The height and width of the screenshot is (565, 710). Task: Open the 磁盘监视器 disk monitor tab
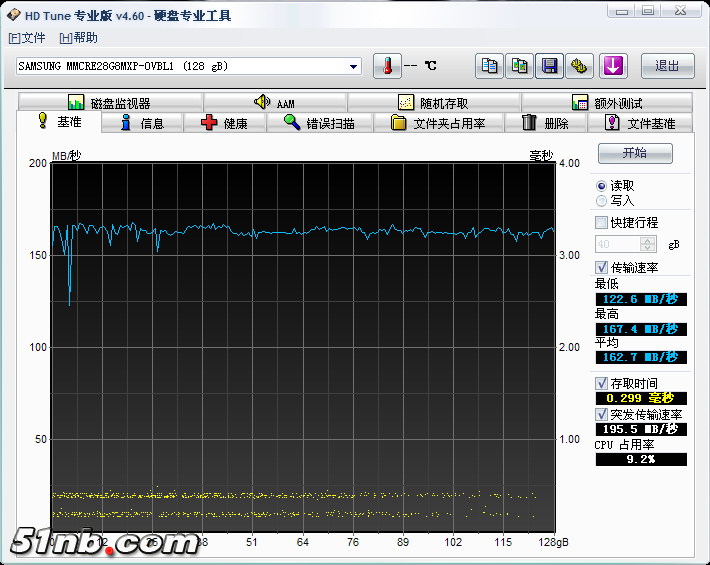109,103
